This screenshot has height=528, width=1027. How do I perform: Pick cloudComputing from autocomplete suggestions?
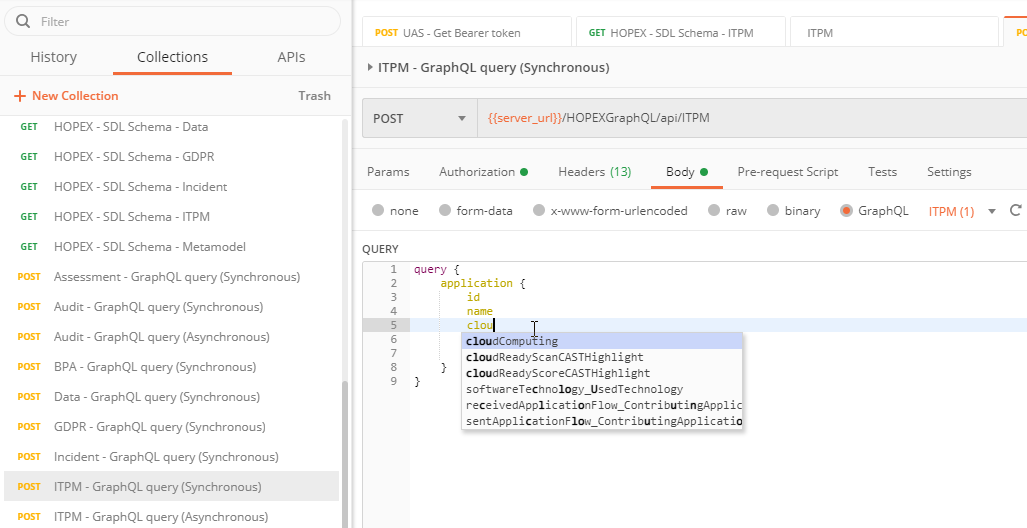coord(512,341)
